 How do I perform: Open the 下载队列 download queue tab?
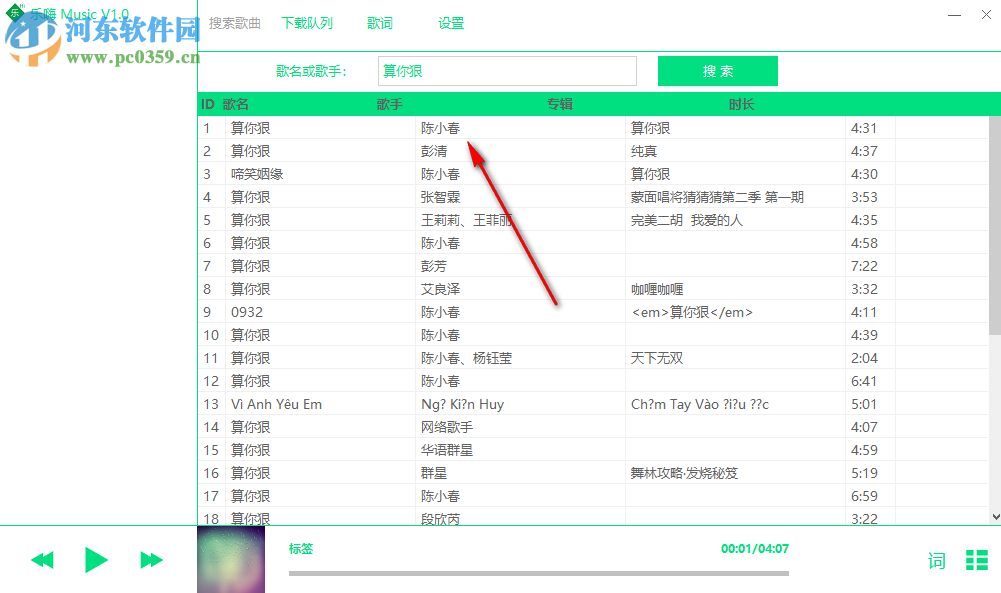click(307, 22)
